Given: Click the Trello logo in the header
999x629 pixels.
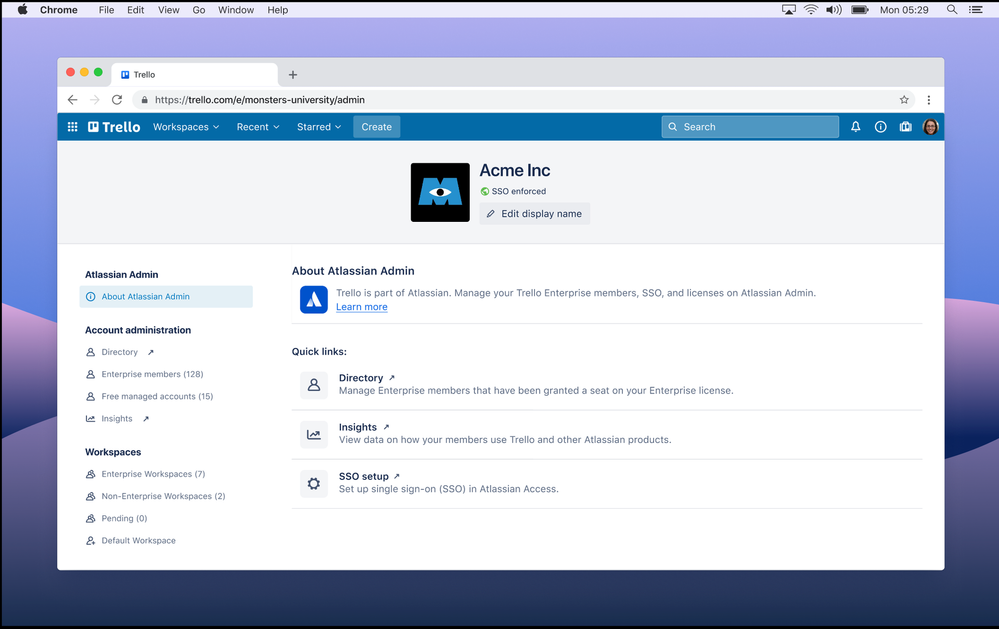Looking at the screenshot, I should tap(114, 127).
